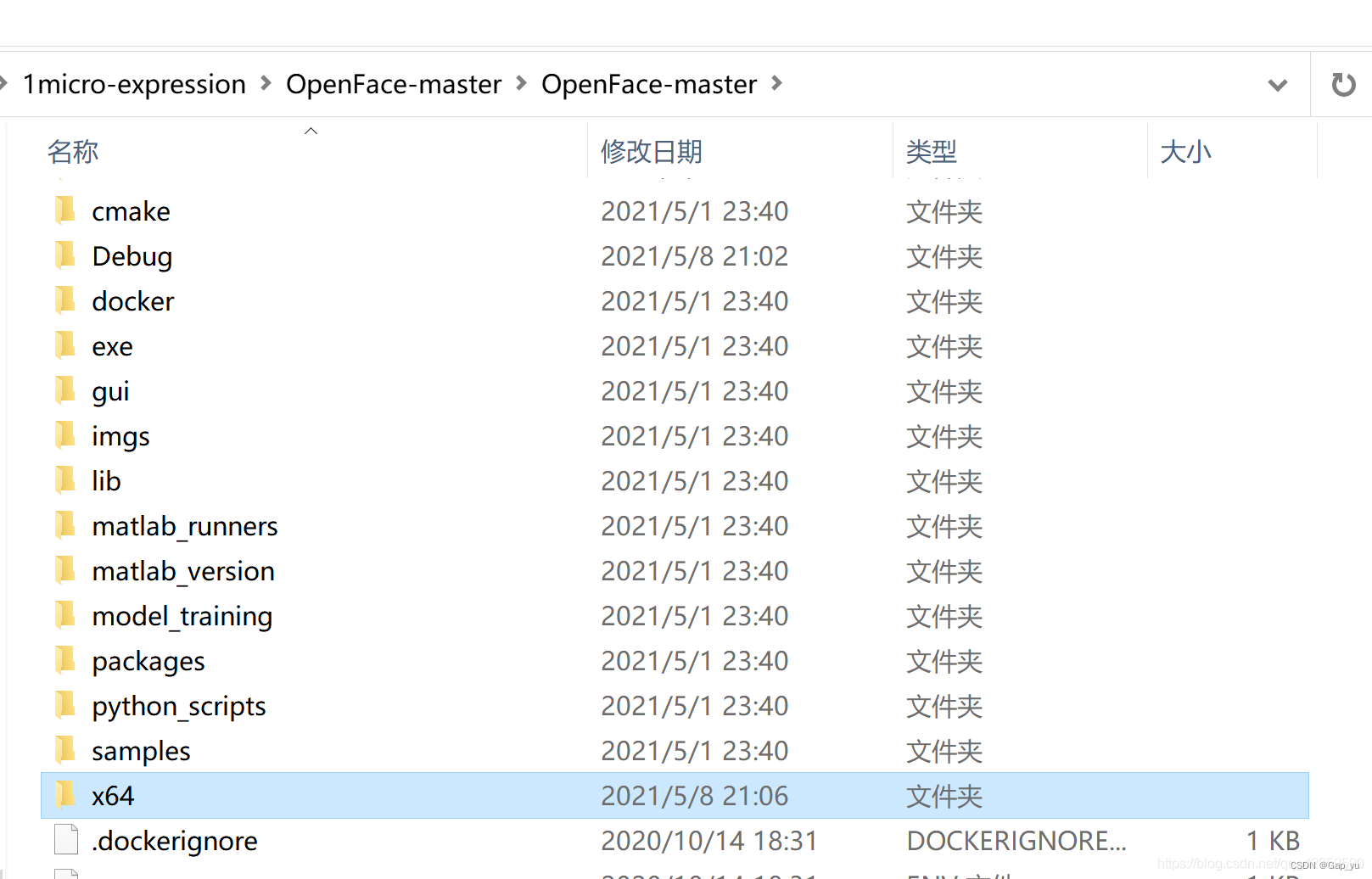This screenshot has height=879, width=1372.
Task: Select the matlab_version folder name
Action: 183,571
